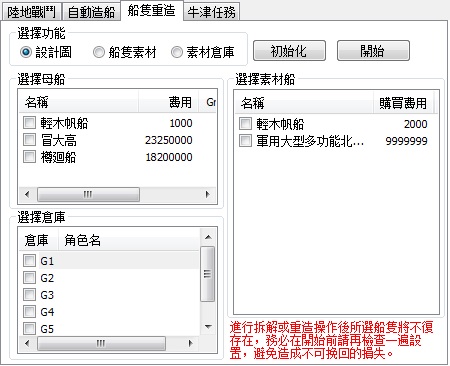Click the 初始化 button
This screenshot has height=366, width=450.
(x=289, y=51)
